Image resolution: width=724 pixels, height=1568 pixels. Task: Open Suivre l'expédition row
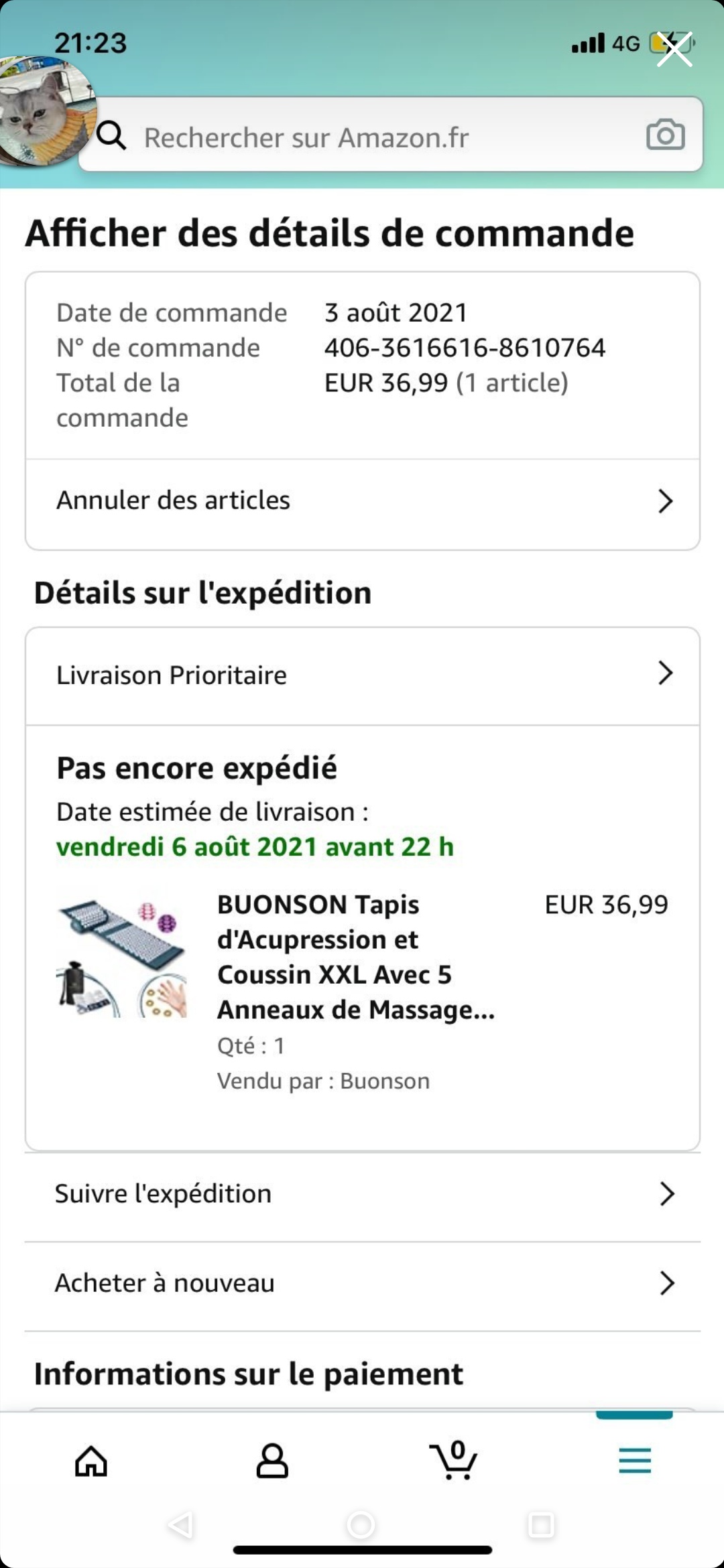click(164, 1194)
